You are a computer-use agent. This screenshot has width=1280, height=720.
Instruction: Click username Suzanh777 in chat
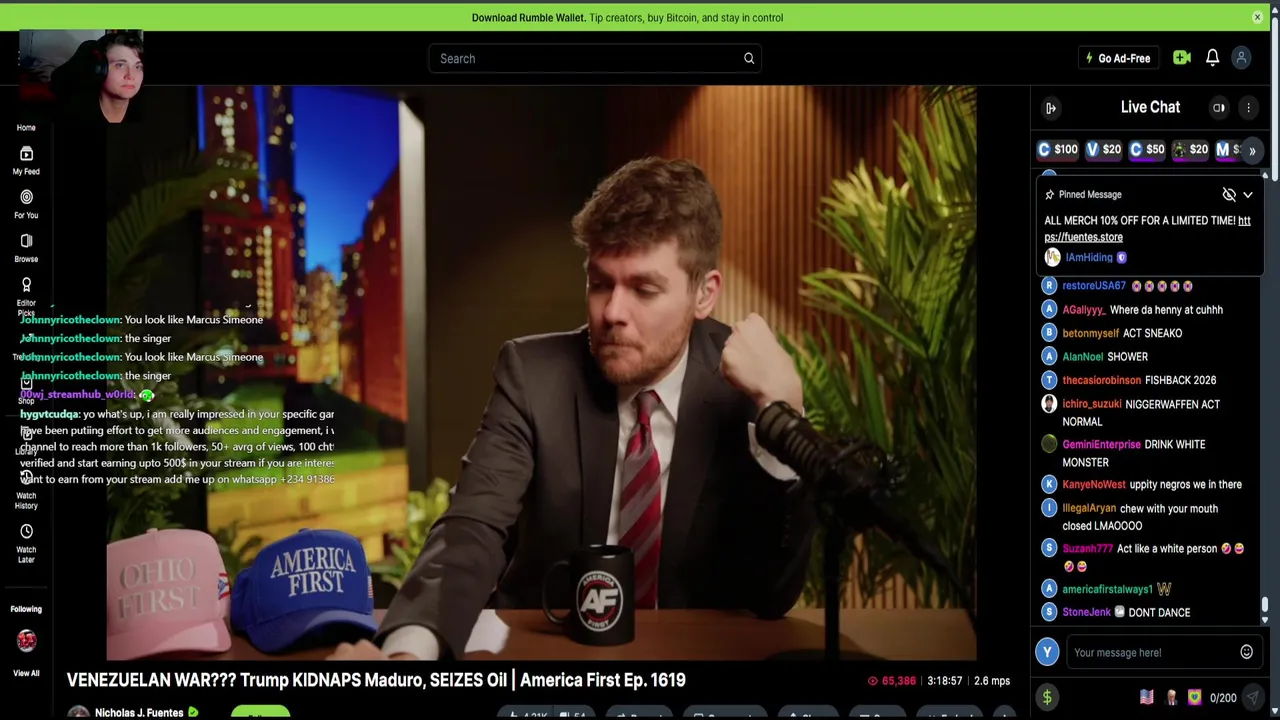point(1087,549)
